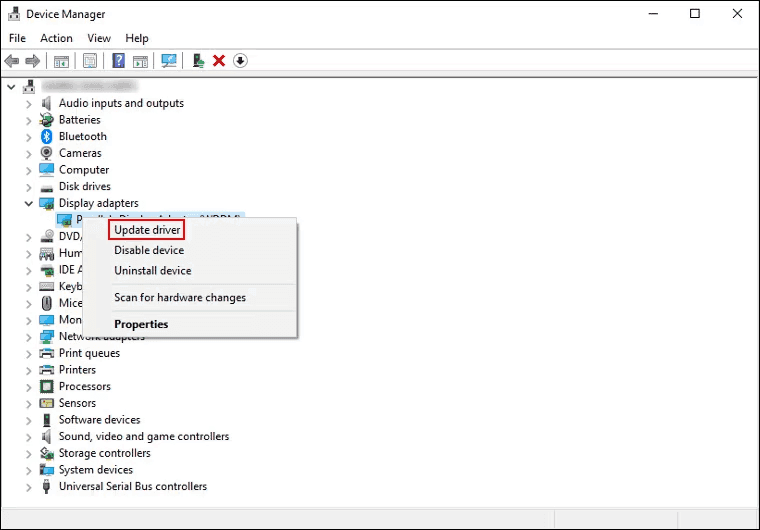Image resolution: width=760 pixels, height=530 pixels.
Task: Click the Cameras webcam icon
Action: point(47,153)
